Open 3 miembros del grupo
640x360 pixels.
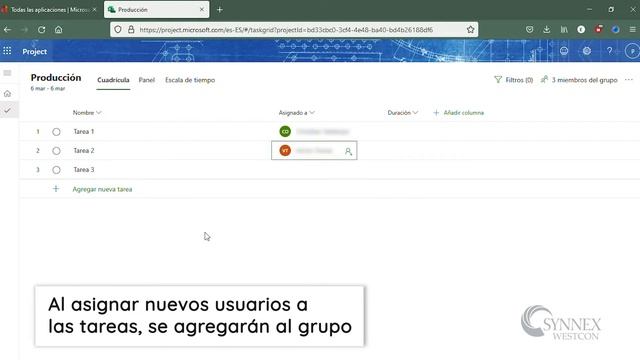tap(579, 80)
